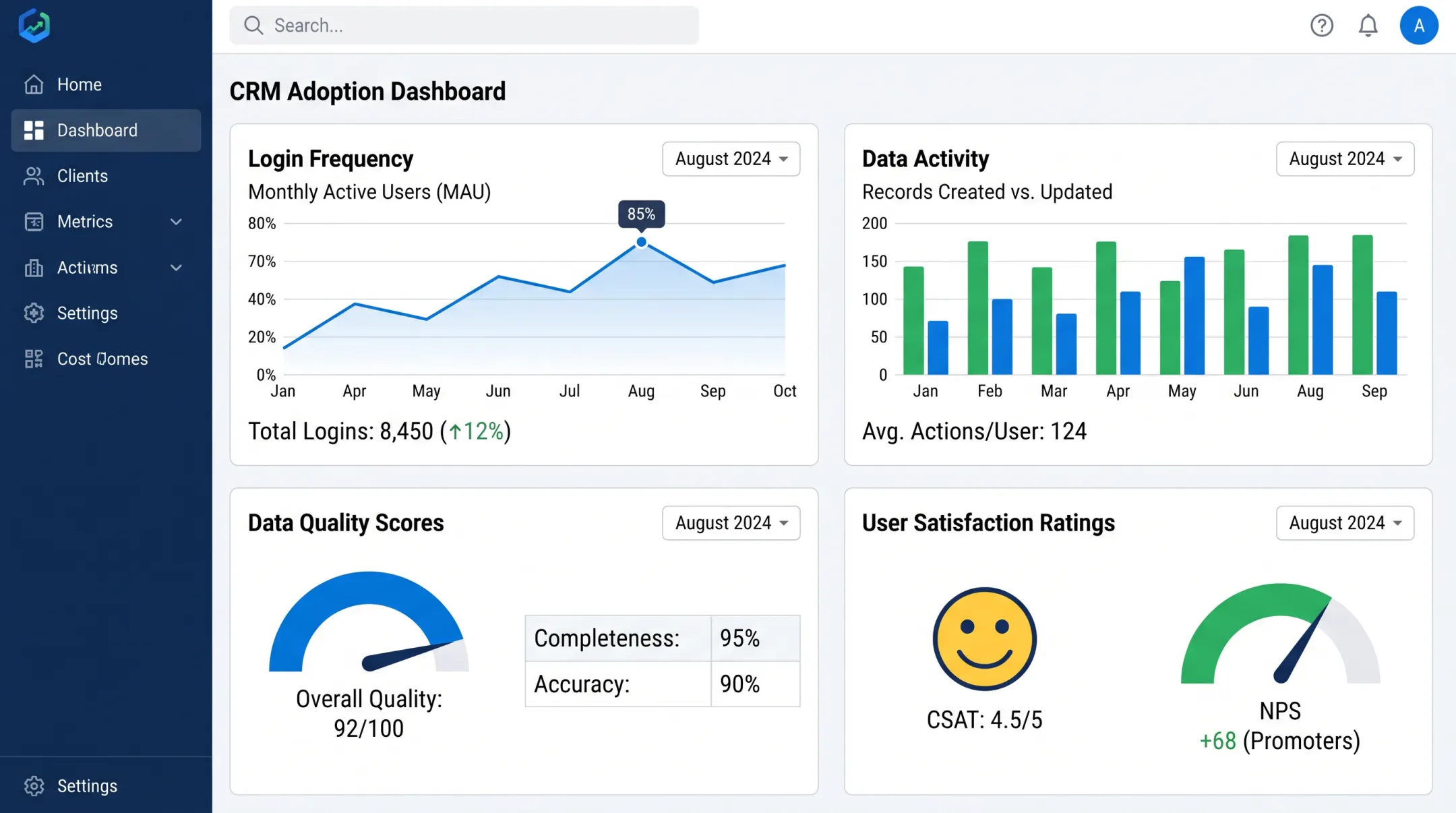Click Login Frequency card title
This screenshot has height=813, width=1456.
pos(330,159)
